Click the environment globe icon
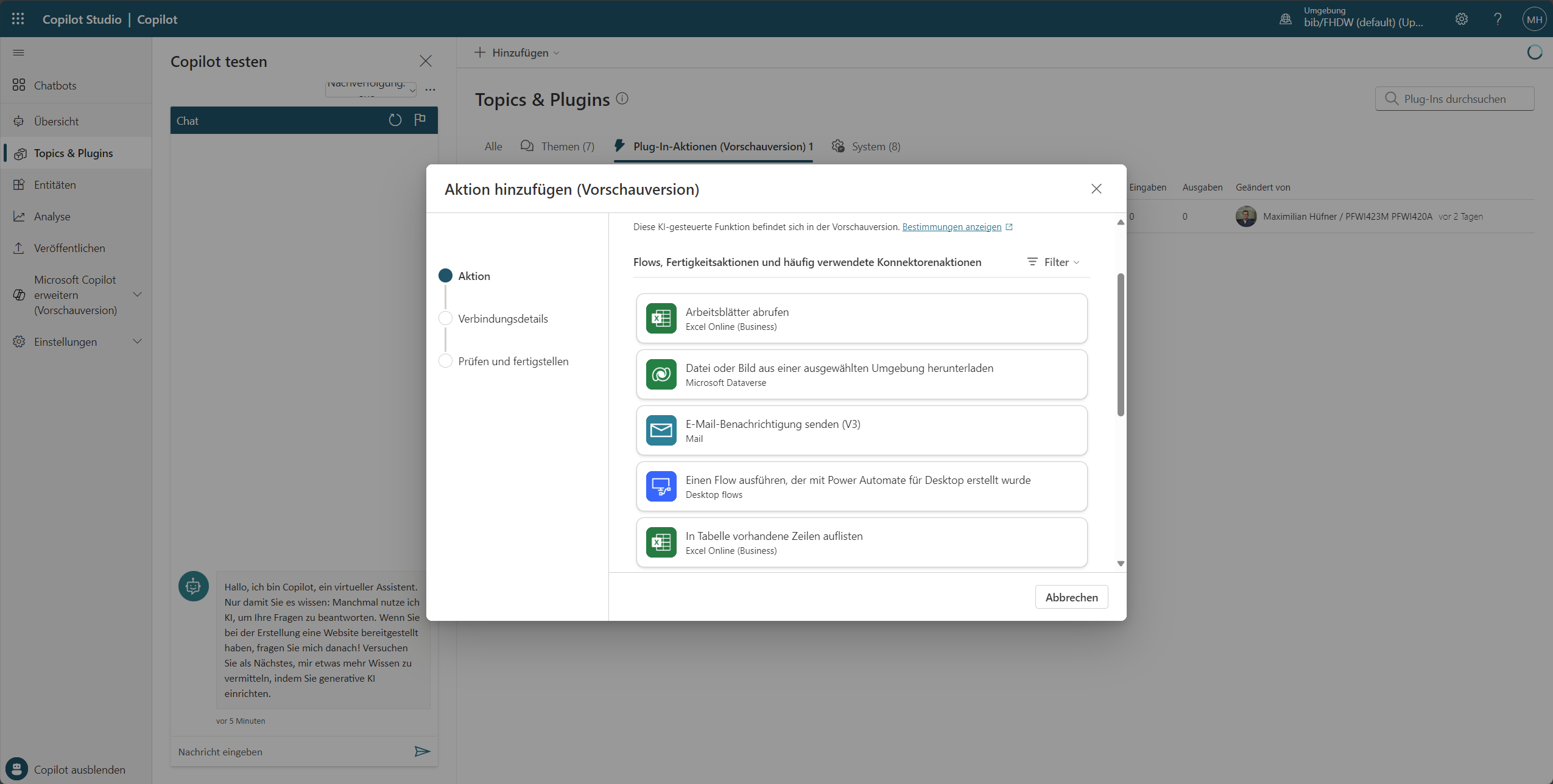 click(x=1286, y=19)
